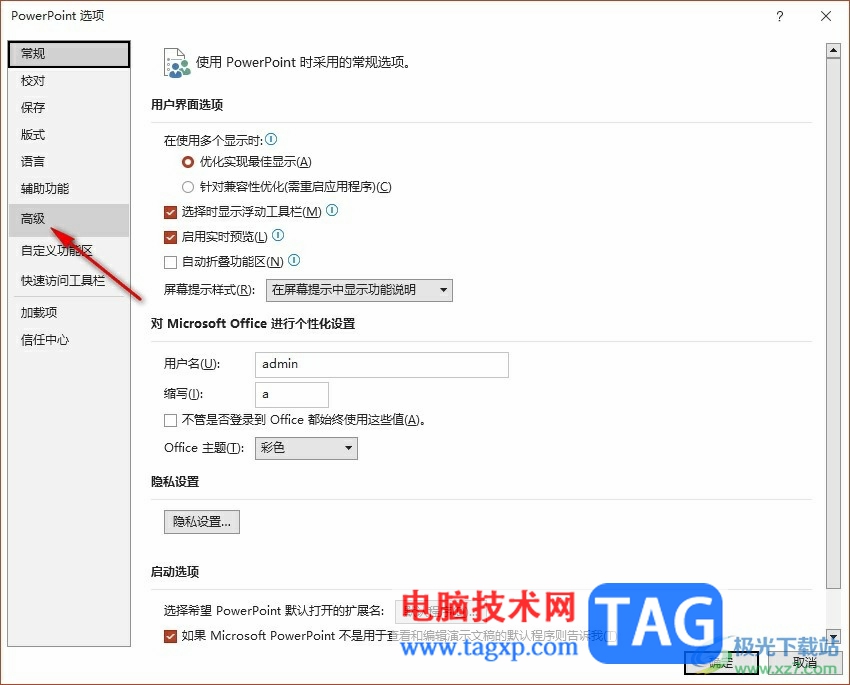Viewport: 850px width, 685px height.
Task: Switch to the 高级 category
Action: tap(69, 219)
